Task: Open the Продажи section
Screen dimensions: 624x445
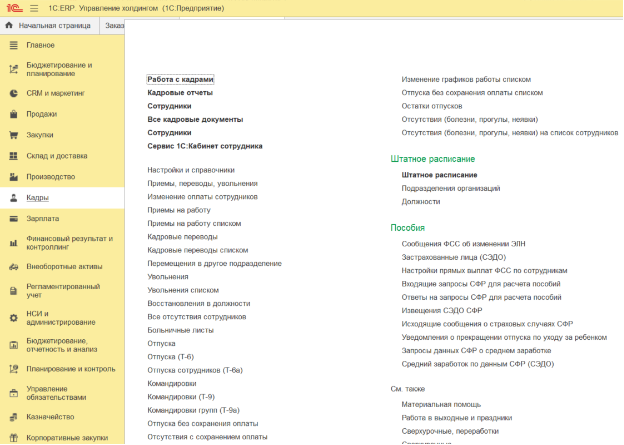Action: (41, 114)
